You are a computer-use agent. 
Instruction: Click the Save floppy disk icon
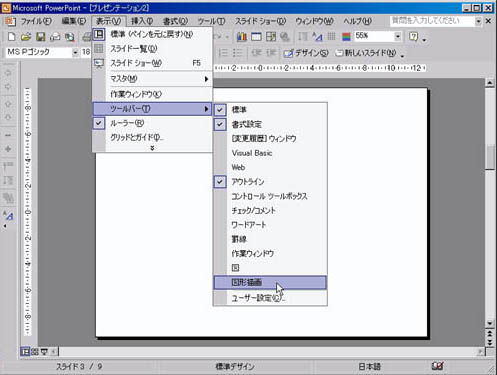pyautogui.click(x=41, y=36)
